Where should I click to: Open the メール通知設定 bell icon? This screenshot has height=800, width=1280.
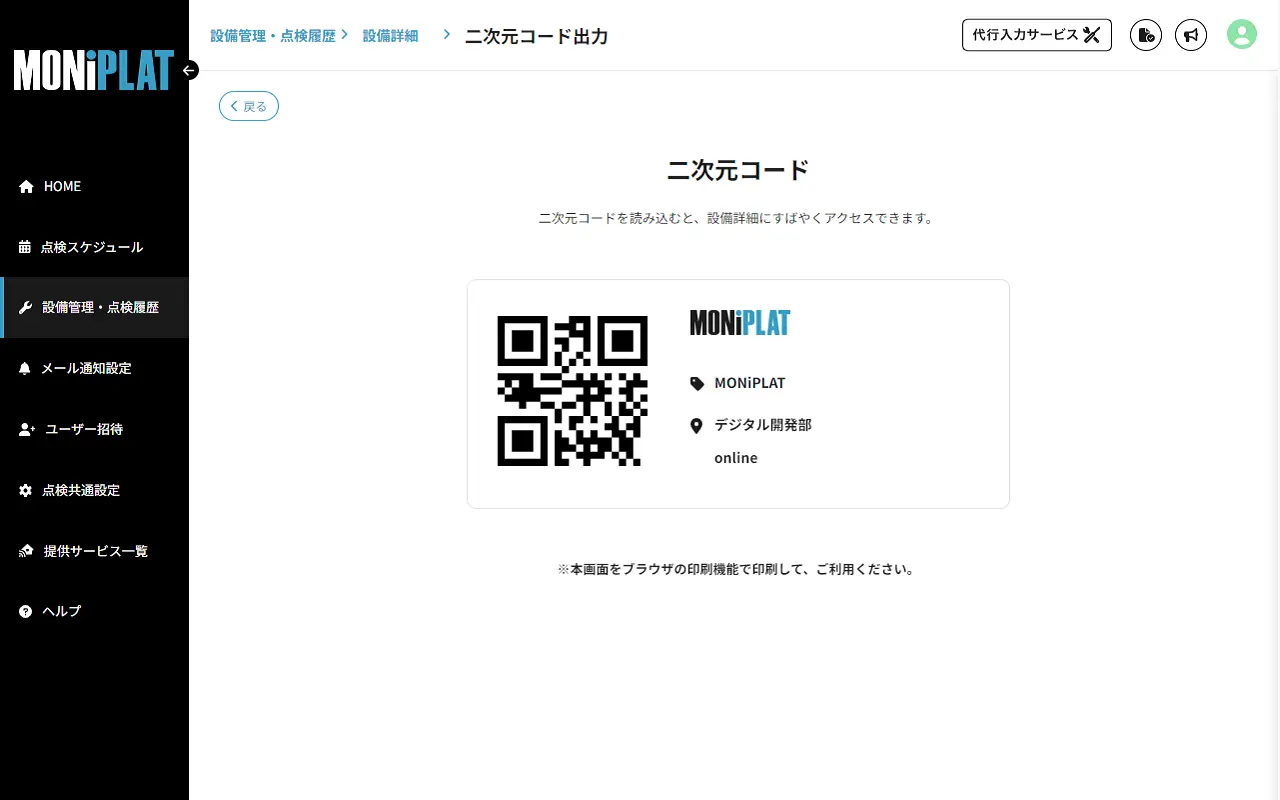[24, 368]
